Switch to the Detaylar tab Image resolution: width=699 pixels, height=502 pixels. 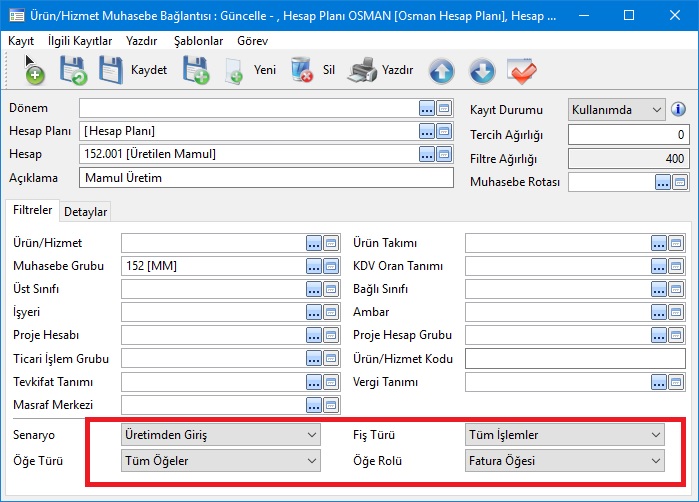86,211
